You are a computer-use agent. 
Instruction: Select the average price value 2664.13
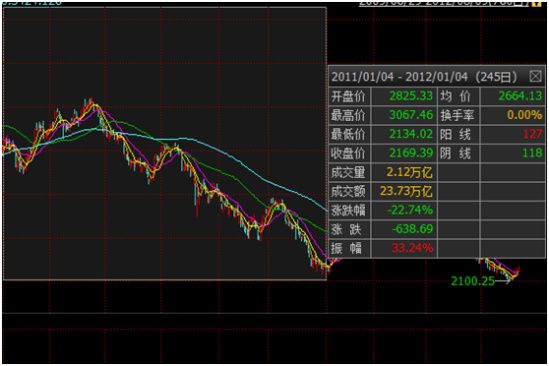(x=520, y=96)
